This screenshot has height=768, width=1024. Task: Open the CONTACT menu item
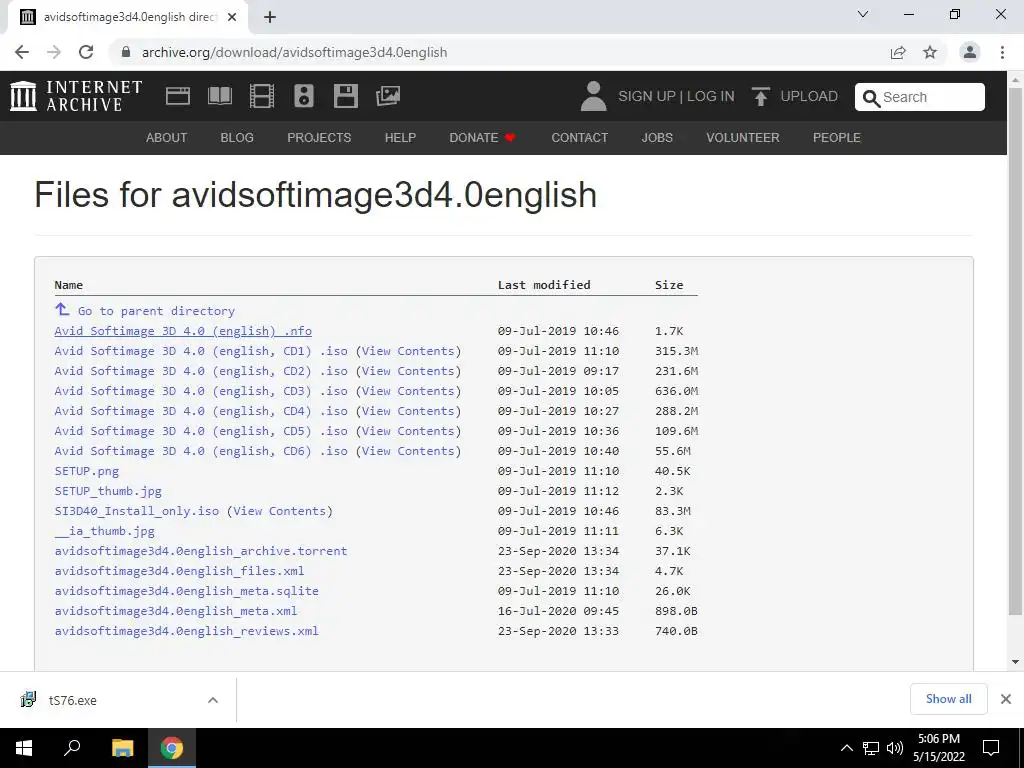tap(580, 138)
